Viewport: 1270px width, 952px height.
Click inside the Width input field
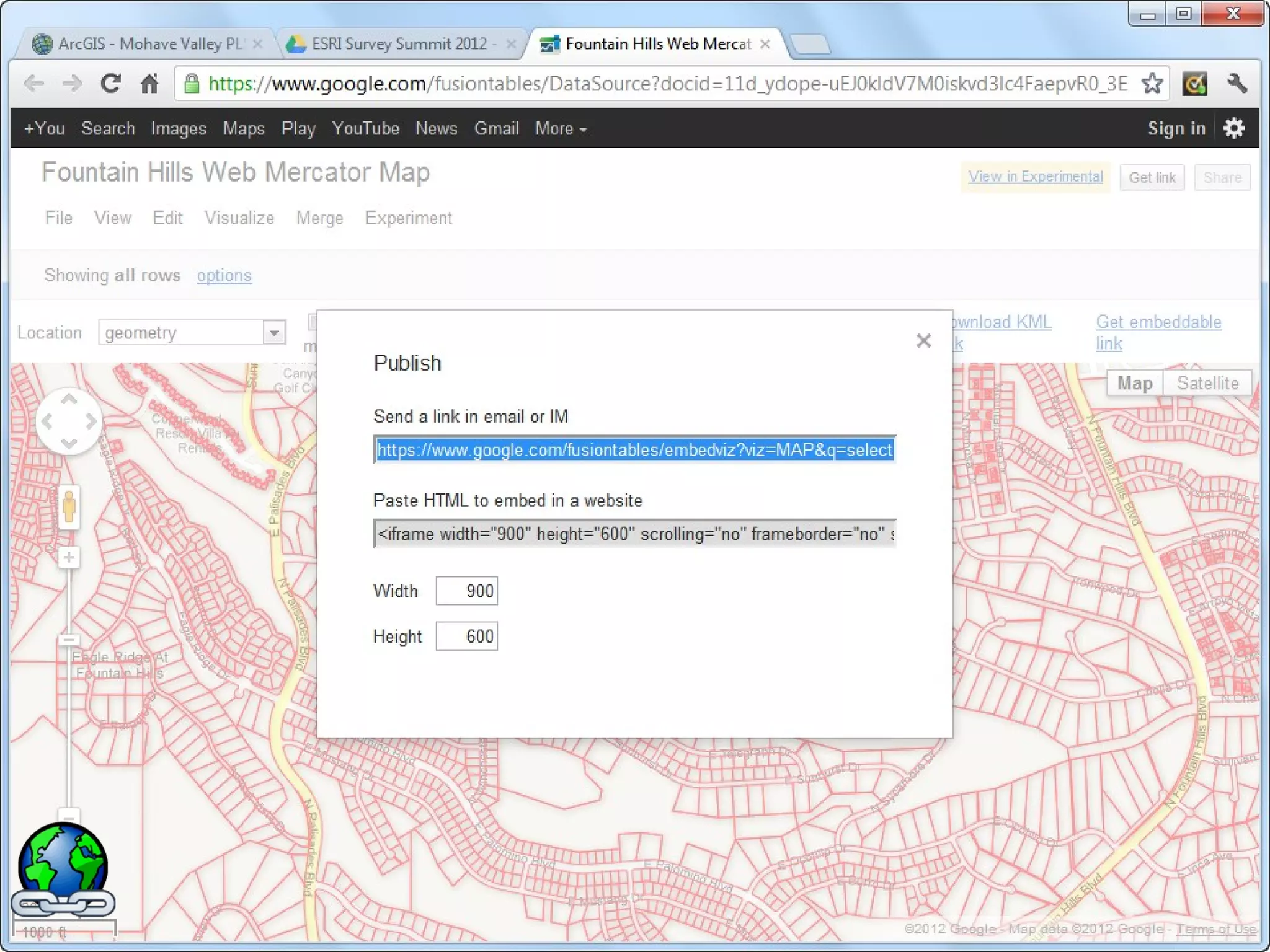[466, 591]
